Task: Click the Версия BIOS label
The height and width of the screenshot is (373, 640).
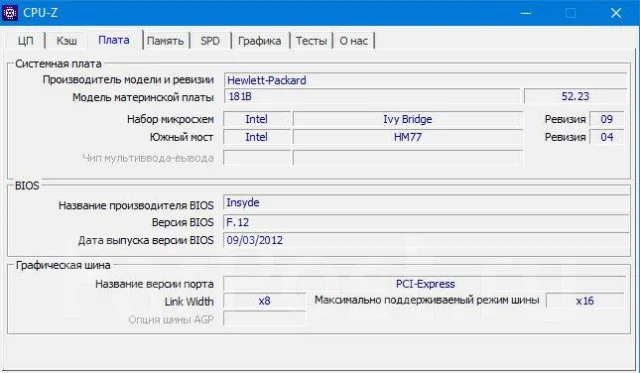Action: pos(182,222)
